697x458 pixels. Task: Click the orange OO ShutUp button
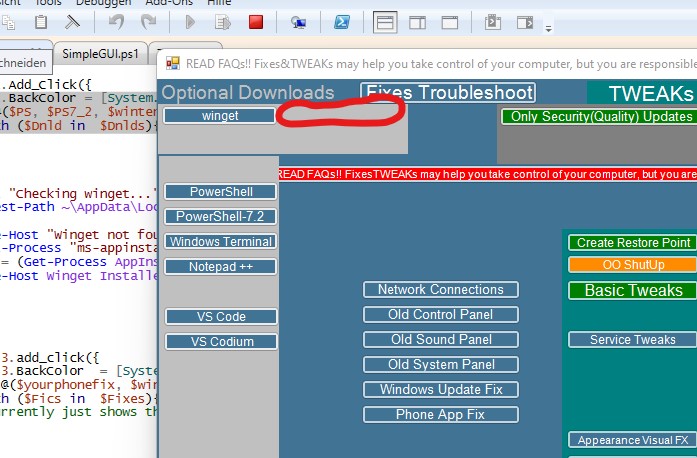point(633,265)
